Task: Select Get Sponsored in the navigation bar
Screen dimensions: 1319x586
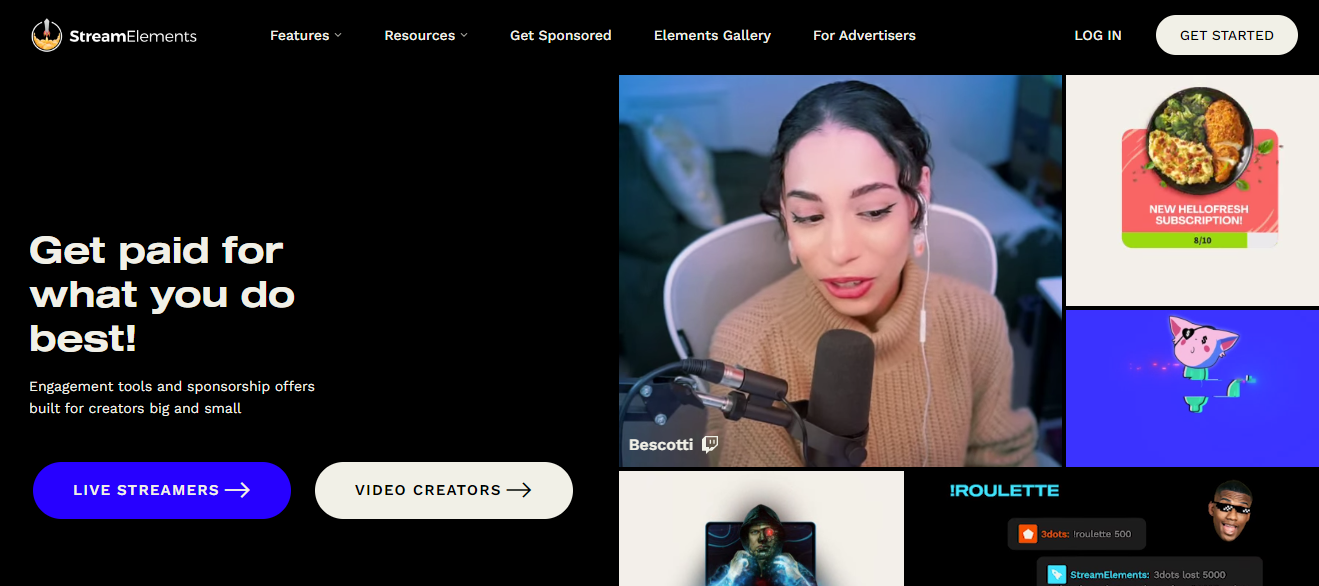Action: [x=560, y=35]
